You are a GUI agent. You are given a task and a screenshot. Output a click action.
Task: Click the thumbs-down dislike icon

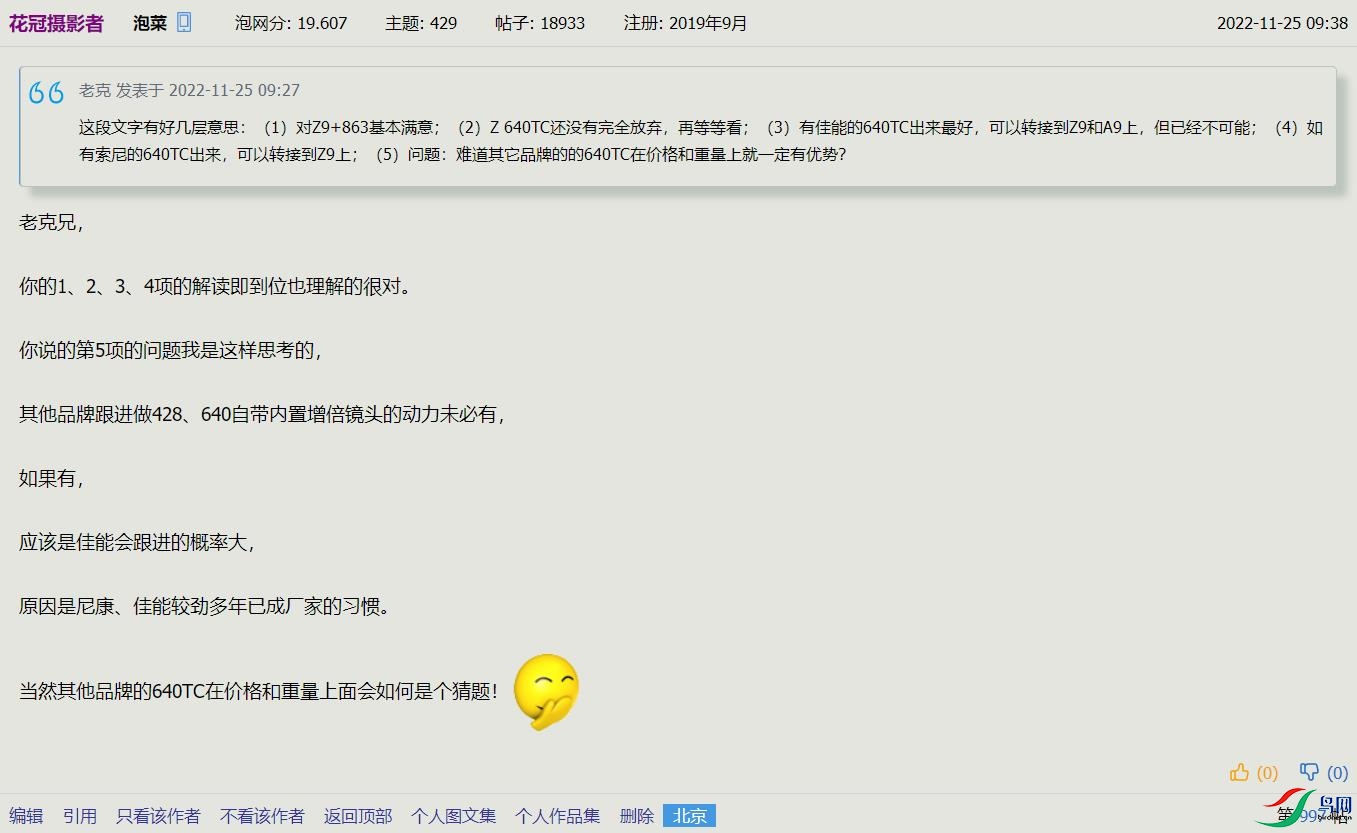(x=1309, y=772)
